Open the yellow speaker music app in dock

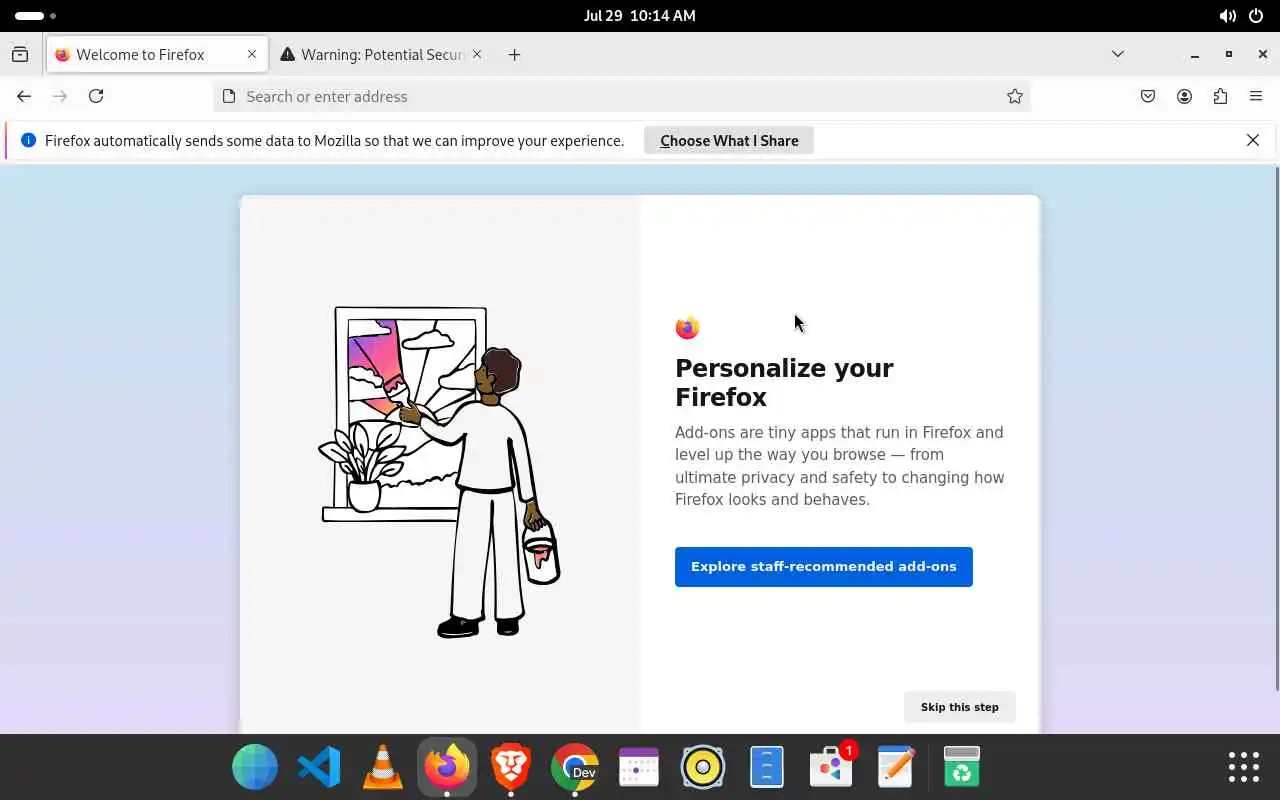tap(703, 768)
